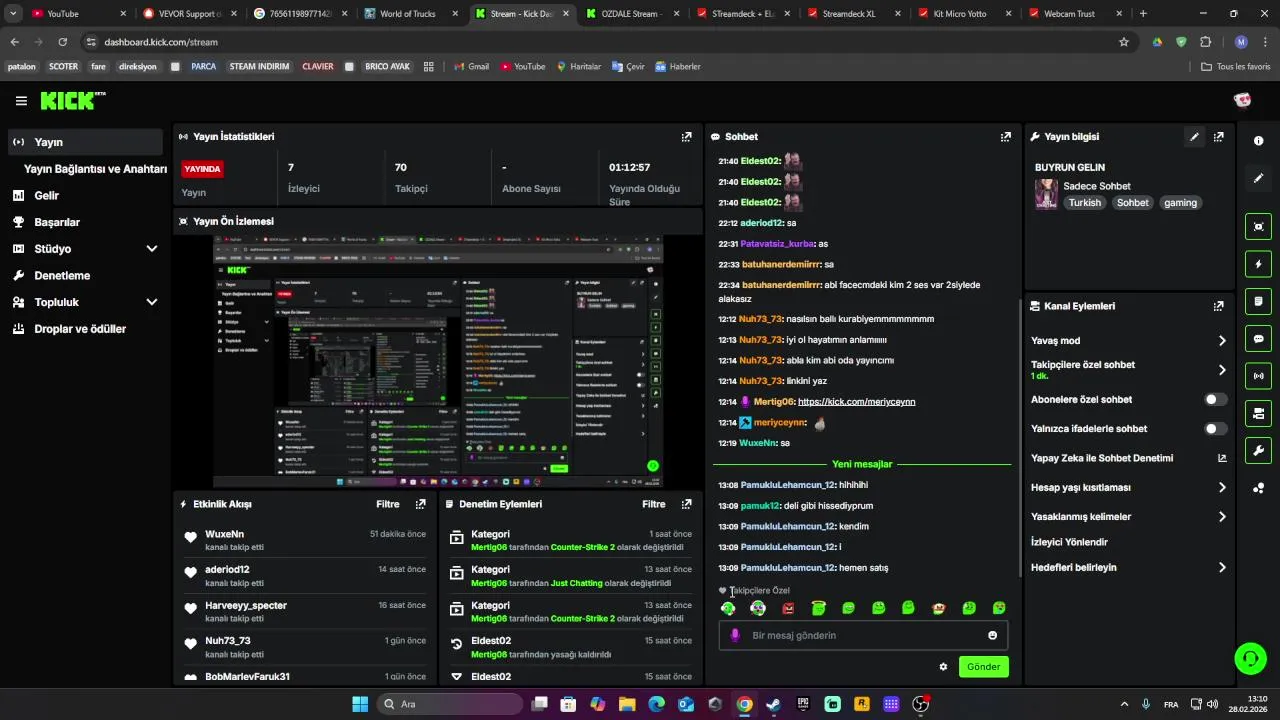Click the Turkish tag in stream info

[1084, 203]
